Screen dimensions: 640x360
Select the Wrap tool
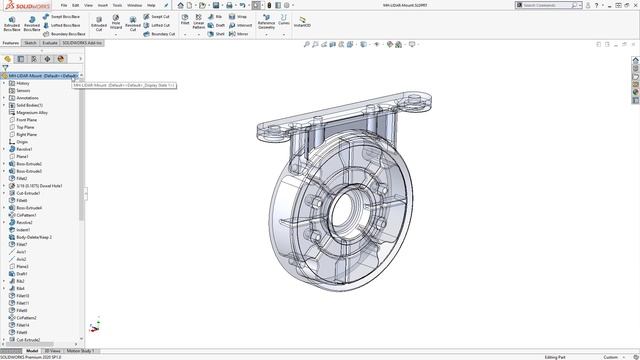(x=238, y=17)
